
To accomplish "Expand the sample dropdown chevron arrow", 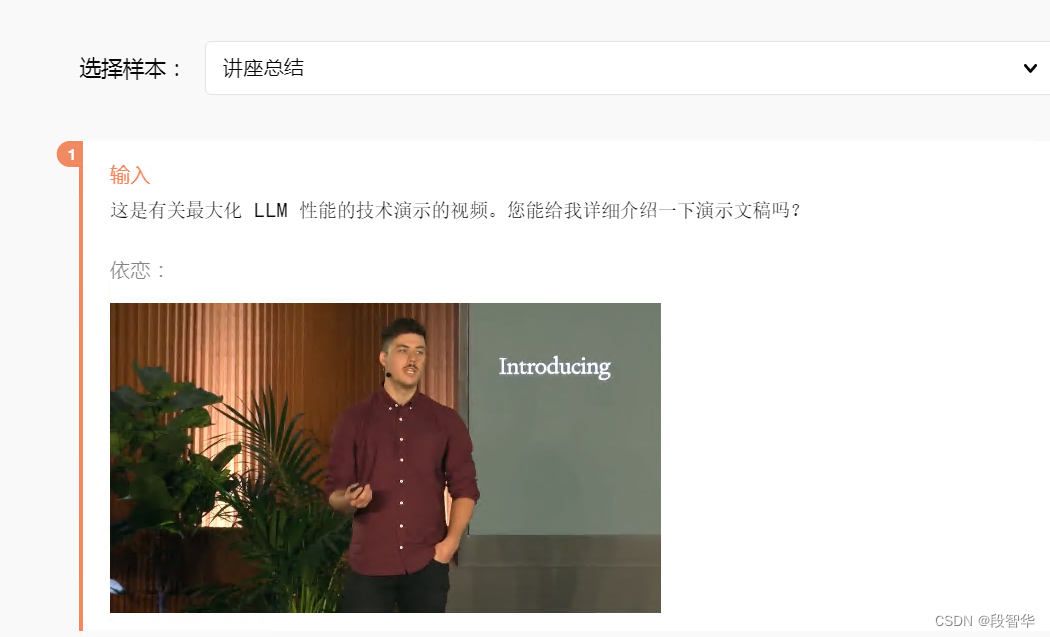I will 1030,68.
